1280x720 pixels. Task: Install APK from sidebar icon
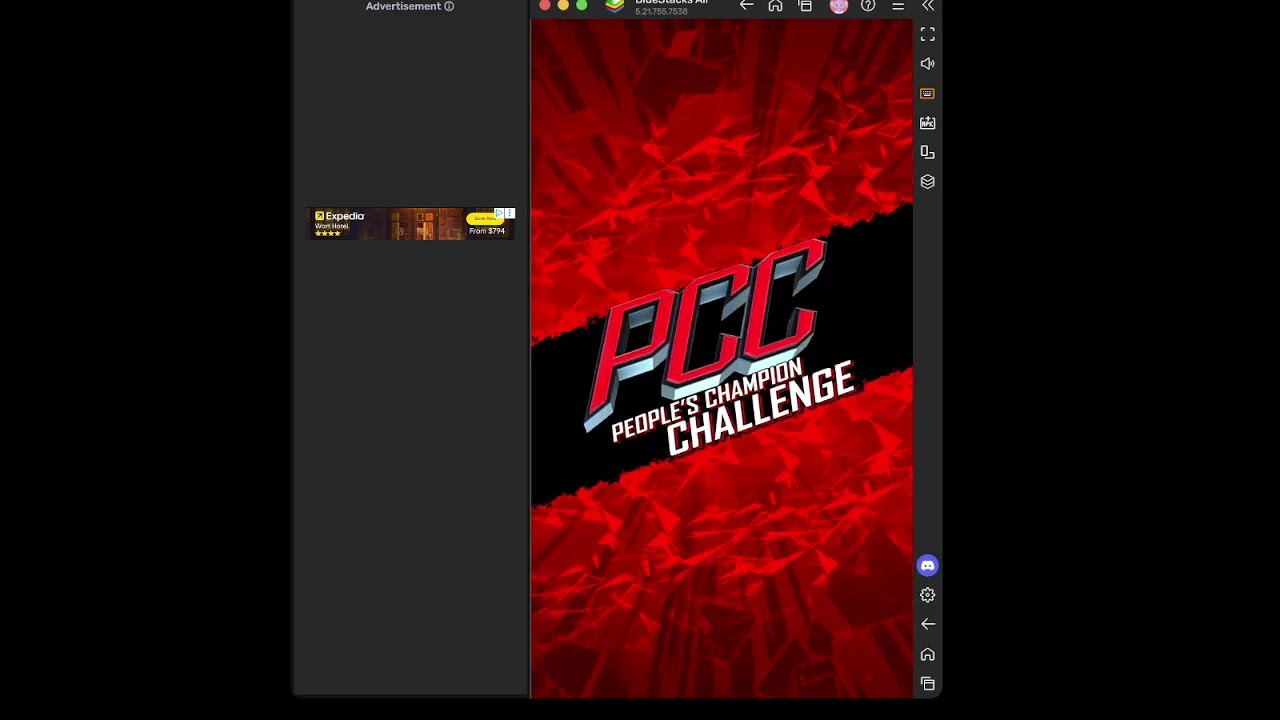pos(927,122)
